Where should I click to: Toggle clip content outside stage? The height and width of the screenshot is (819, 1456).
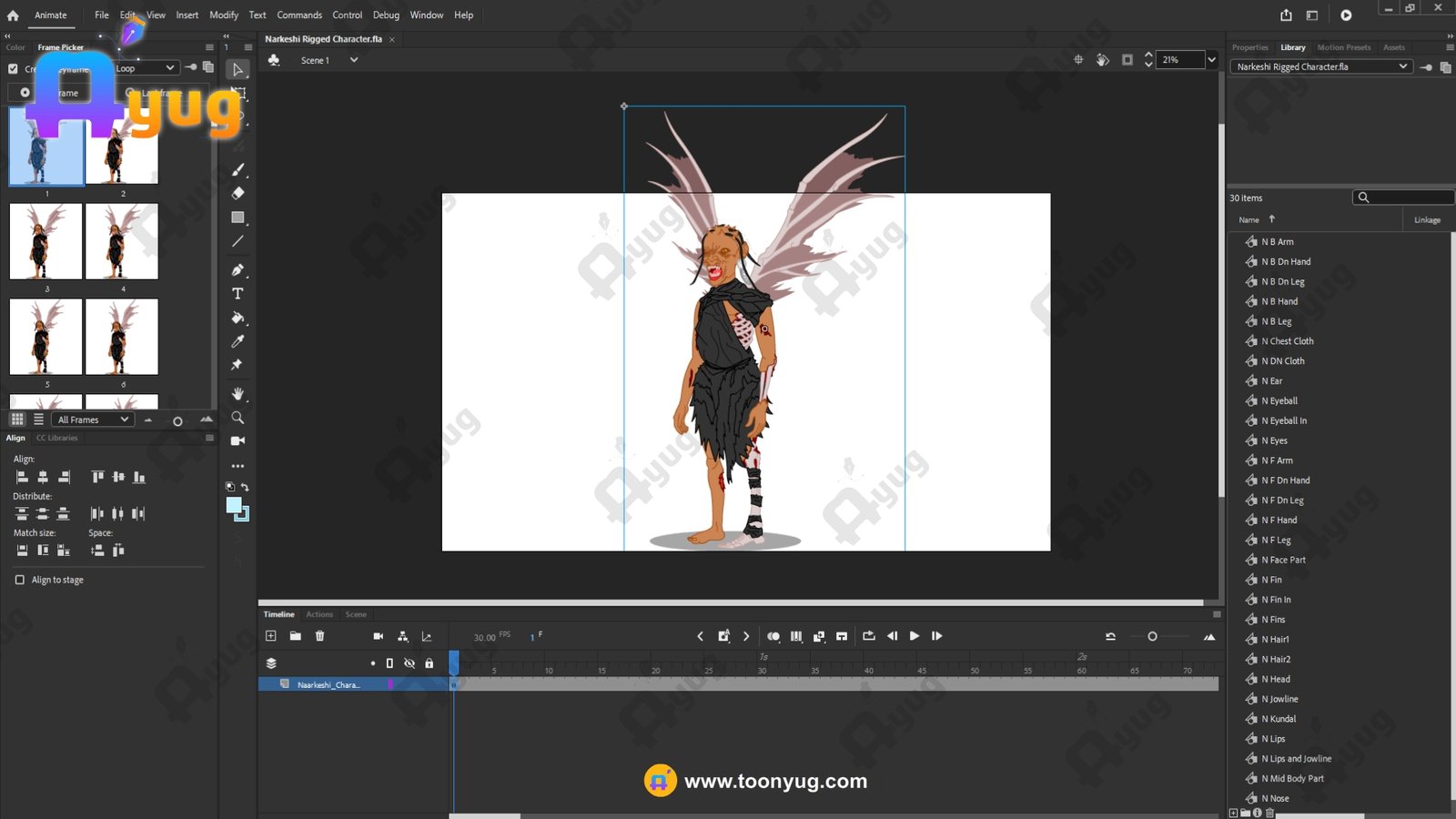1127,60
